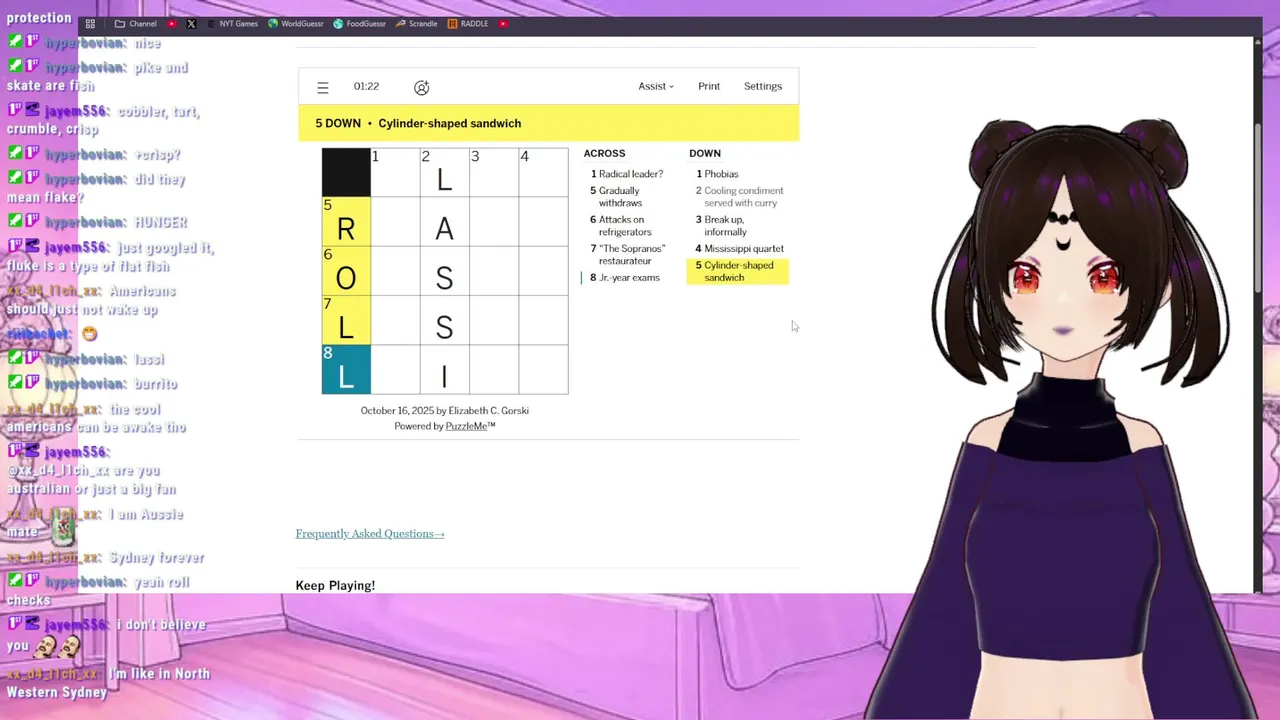1280x720 pixels.
Task: Expand the Assist dropdown
Action: tap(656, 86)
